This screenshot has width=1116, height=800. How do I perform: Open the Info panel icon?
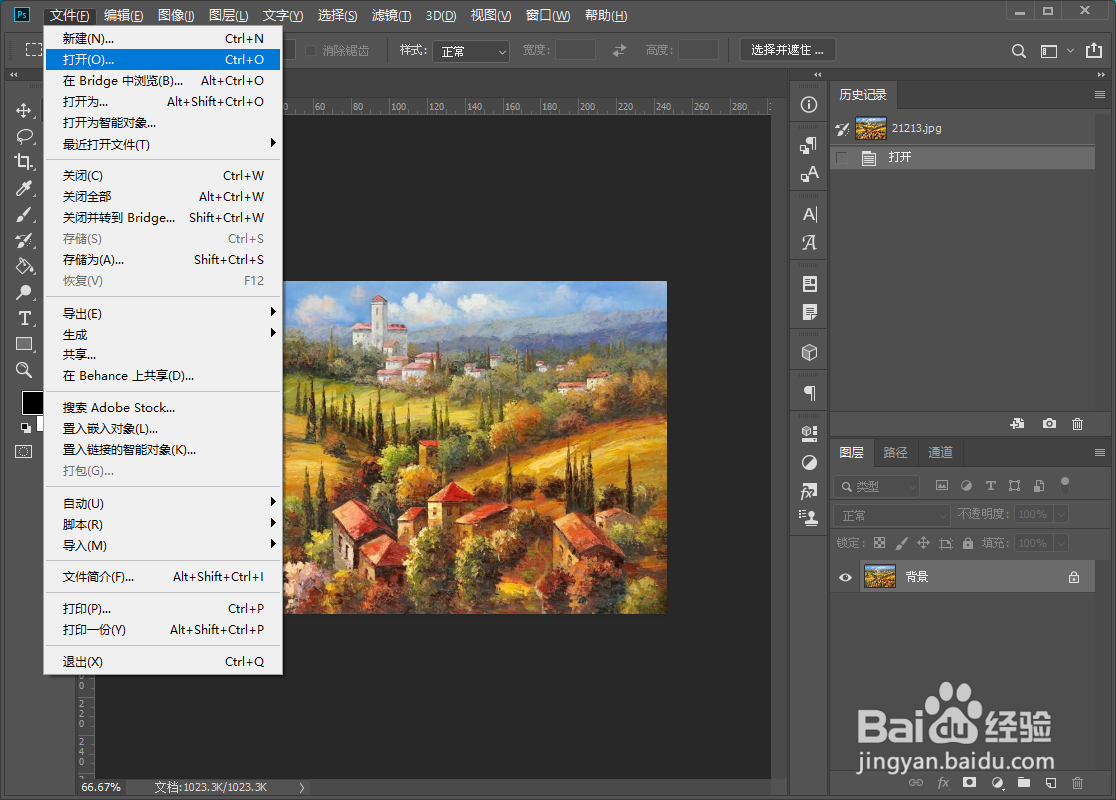pyautogui.click(x=809, y=105)
